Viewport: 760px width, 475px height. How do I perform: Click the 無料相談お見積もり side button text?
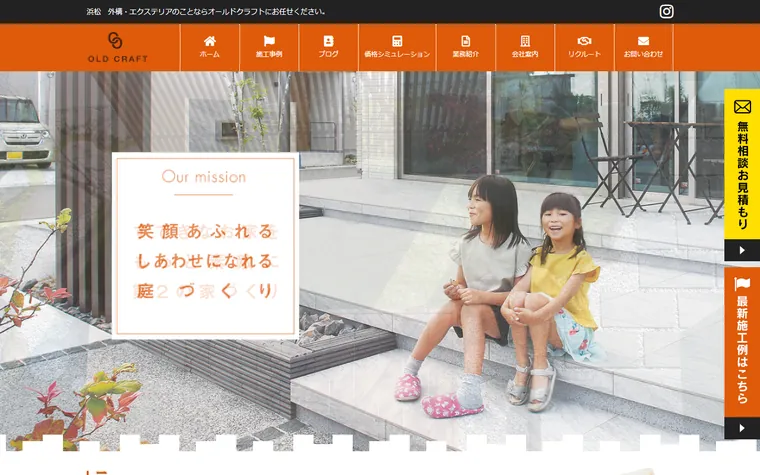click(743, 175)
